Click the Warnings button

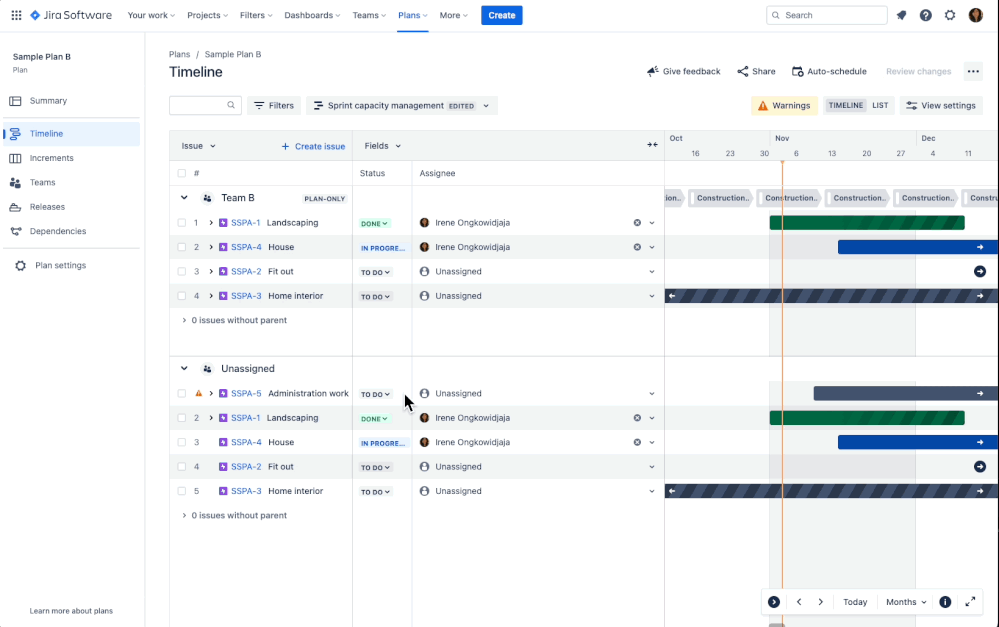(784, 106)
